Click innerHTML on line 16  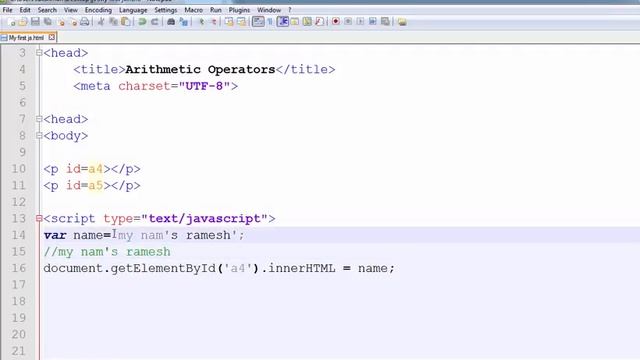[302, 268]
